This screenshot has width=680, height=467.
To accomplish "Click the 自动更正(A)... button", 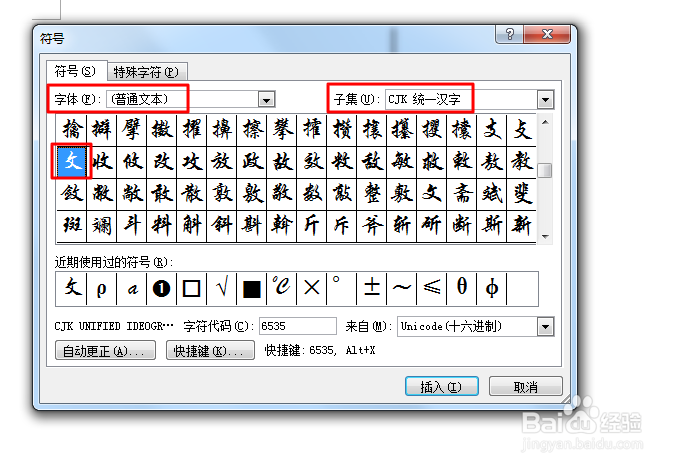I will coord(105,350).
